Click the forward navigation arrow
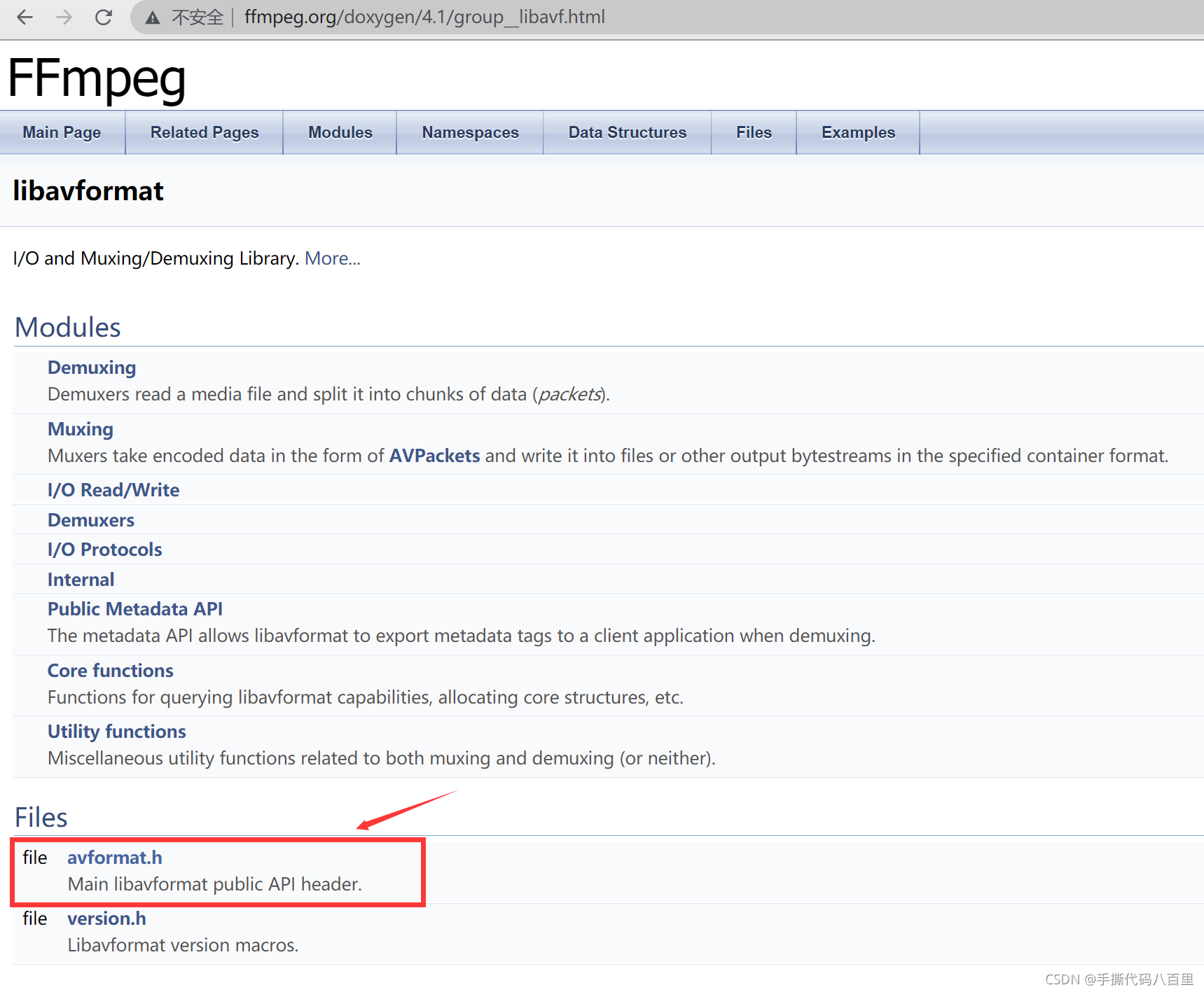Image resolution: width=1204 pixels, height=992 pixels. (64, 17)
